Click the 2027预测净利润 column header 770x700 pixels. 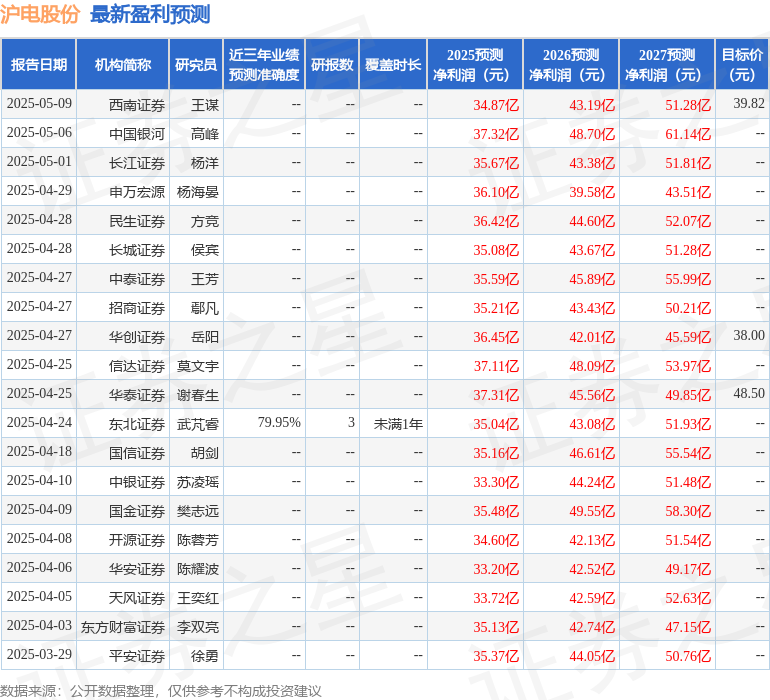tap(667, 64)
